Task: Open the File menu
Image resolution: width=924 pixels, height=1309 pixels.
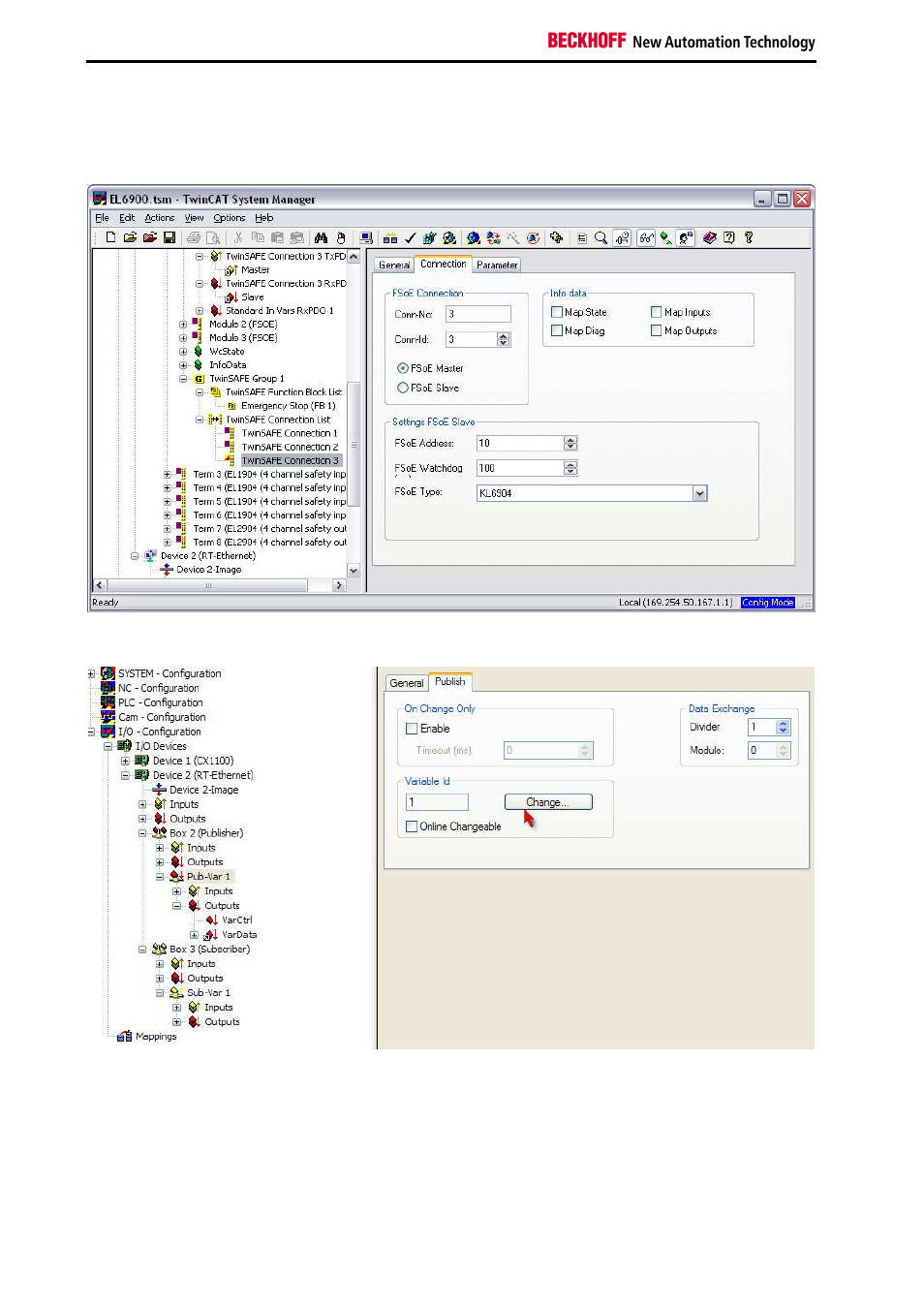Action: [x=103, y=218]
